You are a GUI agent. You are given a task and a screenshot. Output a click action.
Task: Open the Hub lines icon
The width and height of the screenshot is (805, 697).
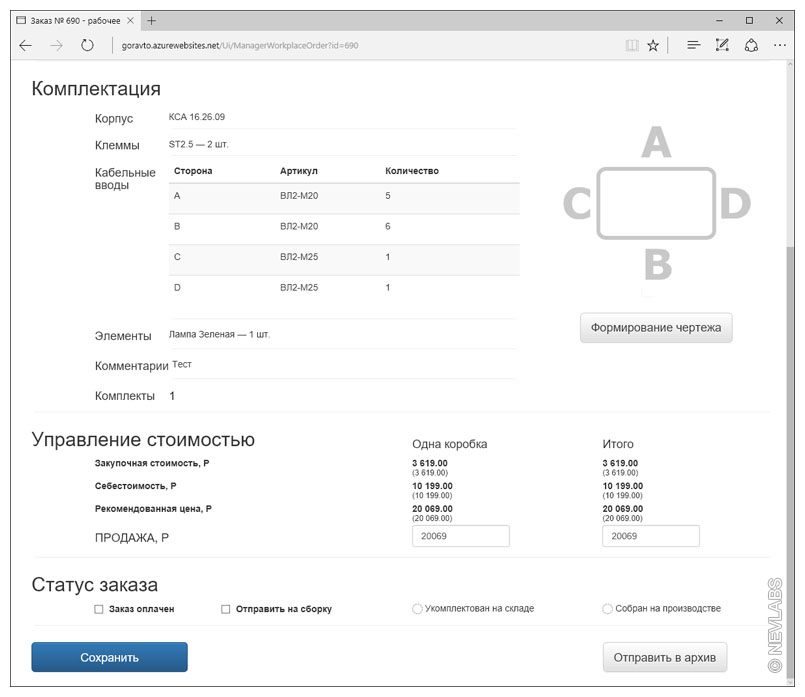(x=693, y=45)
